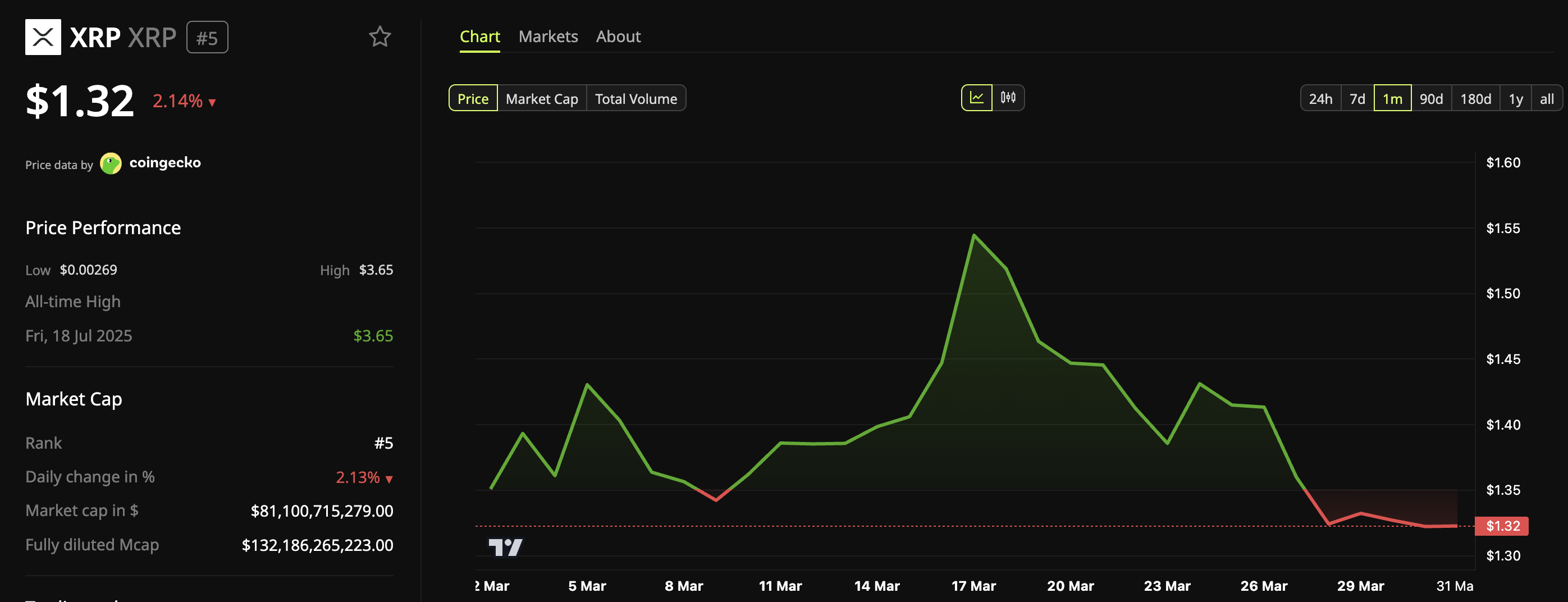
Task: Click the 23 Mar date label
Action: click(1168, 586)
